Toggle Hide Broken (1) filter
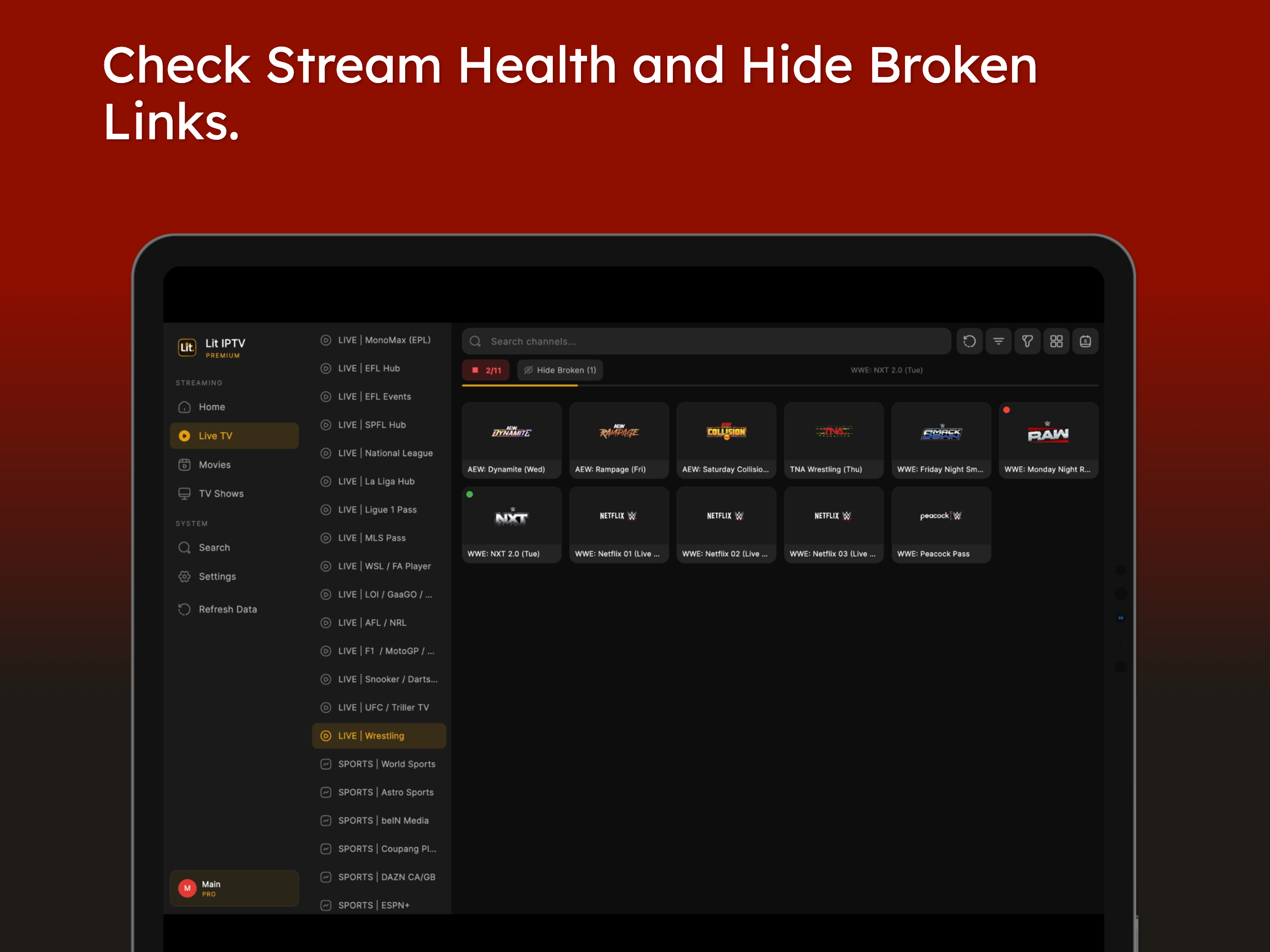Screen dimensions: 1270x952 point(560,370)
